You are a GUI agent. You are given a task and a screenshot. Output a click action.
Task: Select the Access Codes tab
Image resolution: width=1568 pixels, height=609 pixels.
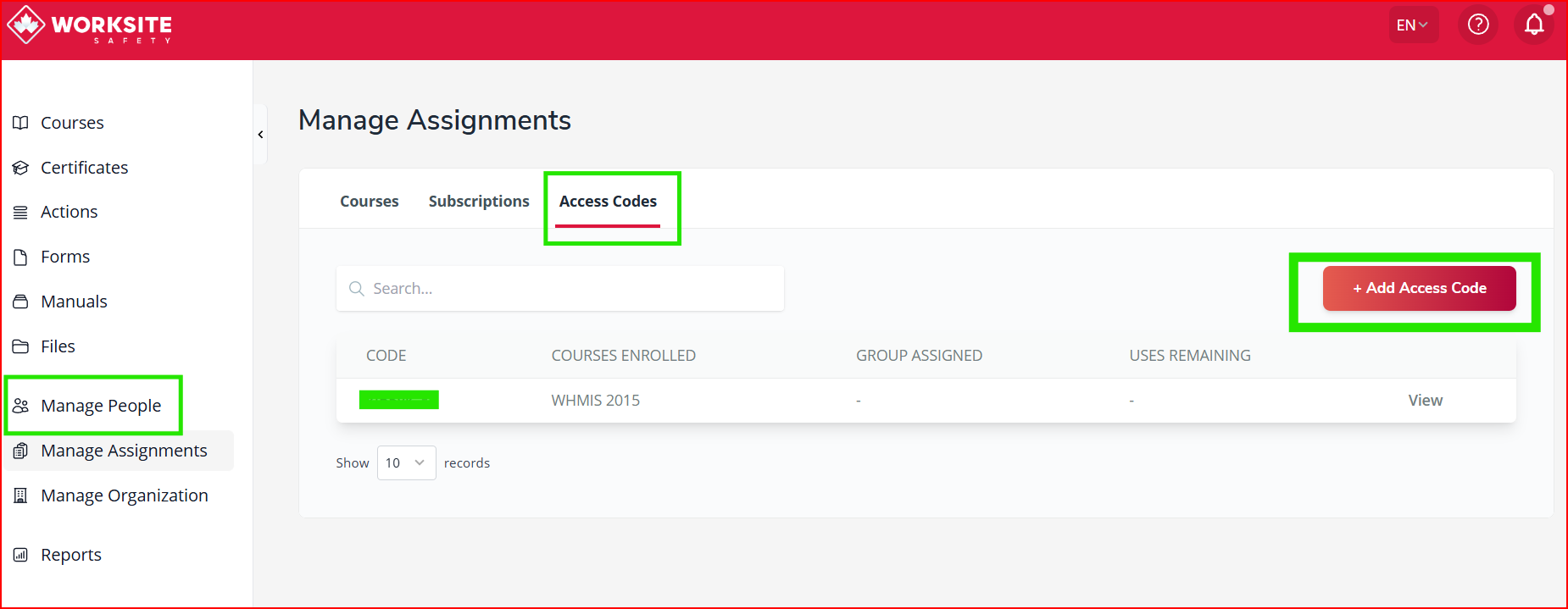pos(608,202)
